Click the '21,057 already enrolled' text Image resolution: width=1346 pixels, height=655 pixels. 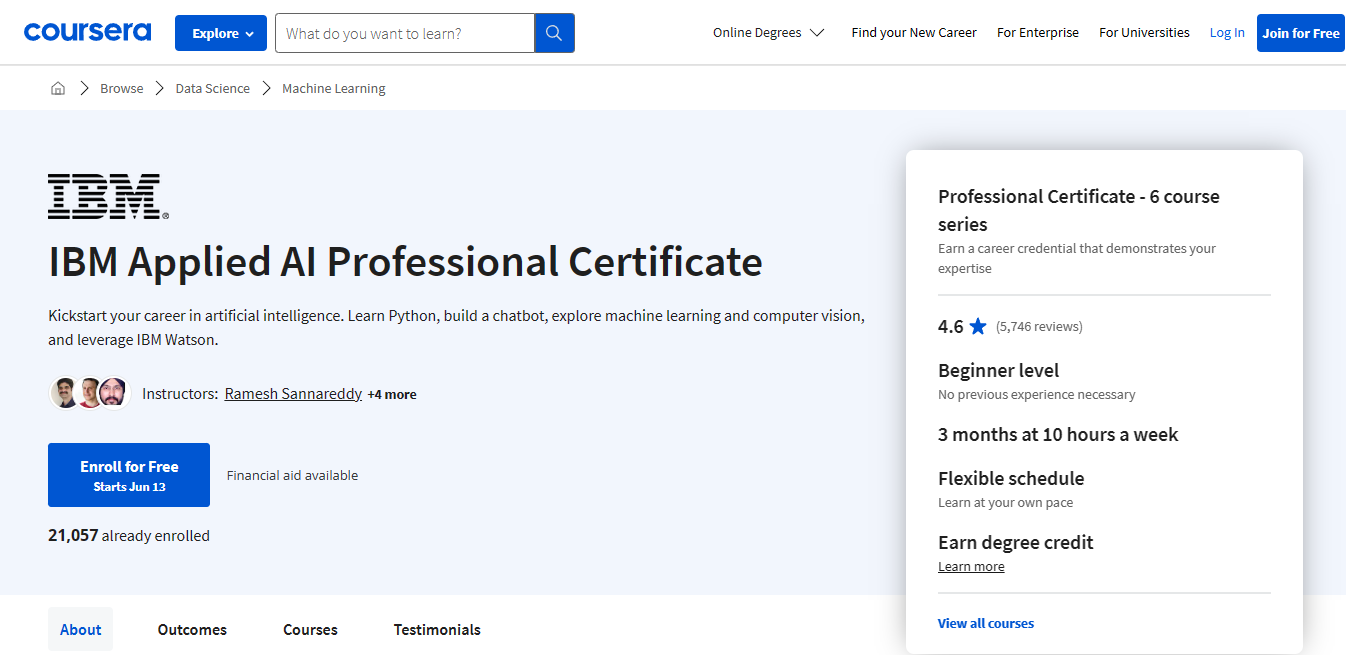(129, 535)
